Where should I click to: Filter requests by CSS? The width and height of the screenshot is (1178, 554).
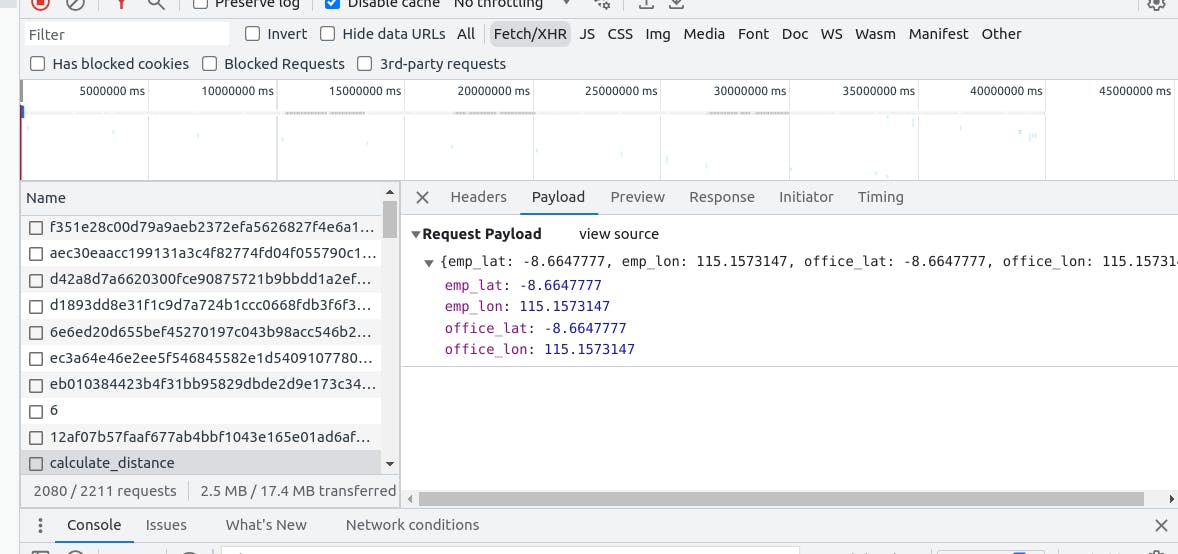click(621, 34)
